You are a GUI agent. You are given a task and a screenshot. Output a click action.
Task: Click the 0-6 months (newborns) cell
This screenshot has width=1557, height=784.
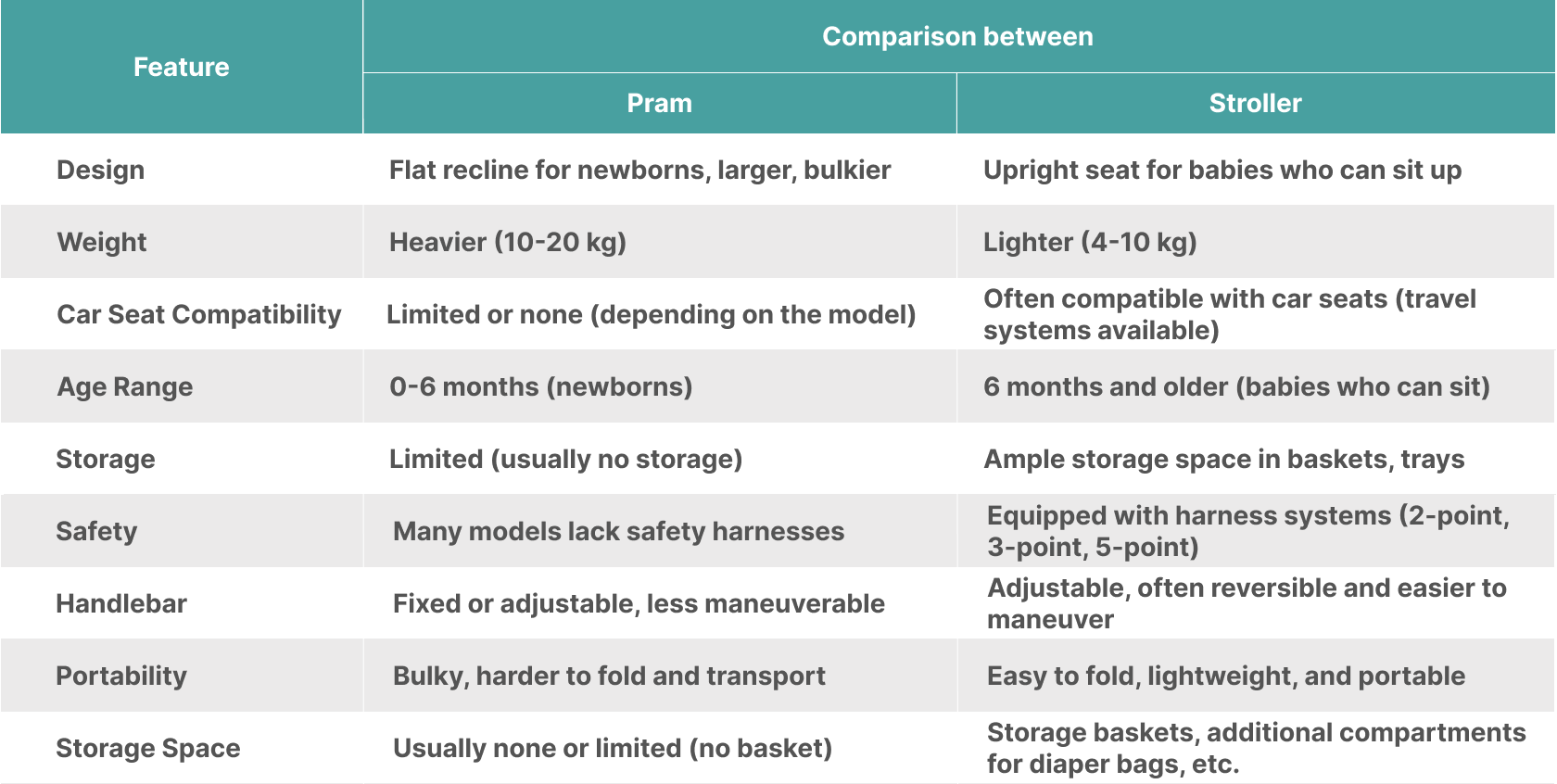pyautogui.click(x=540, y=386)
